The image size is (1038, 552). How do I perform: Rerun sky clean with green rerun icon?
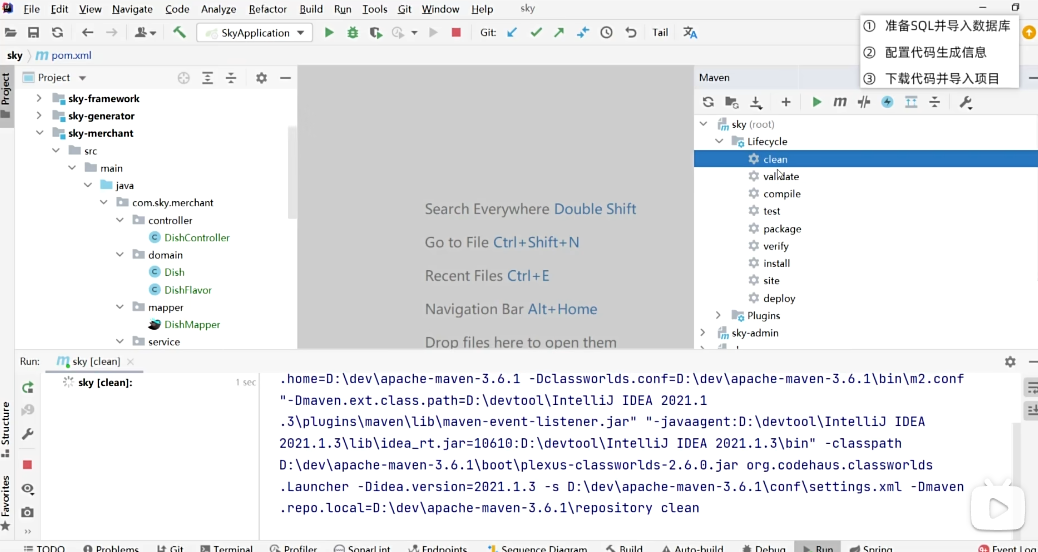(27, 387)
